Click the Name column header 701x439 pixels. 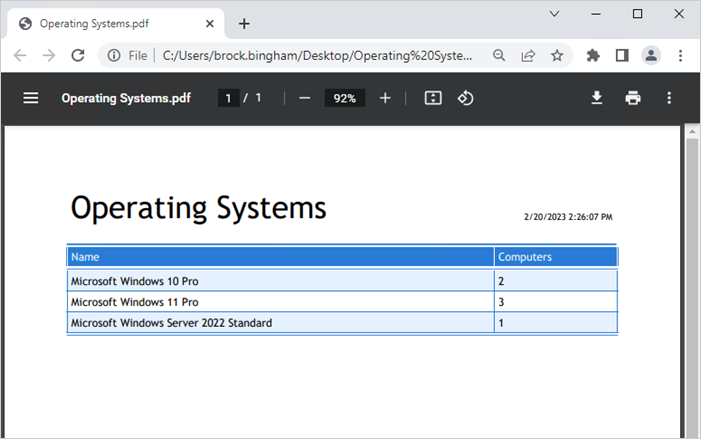(281, 257)
